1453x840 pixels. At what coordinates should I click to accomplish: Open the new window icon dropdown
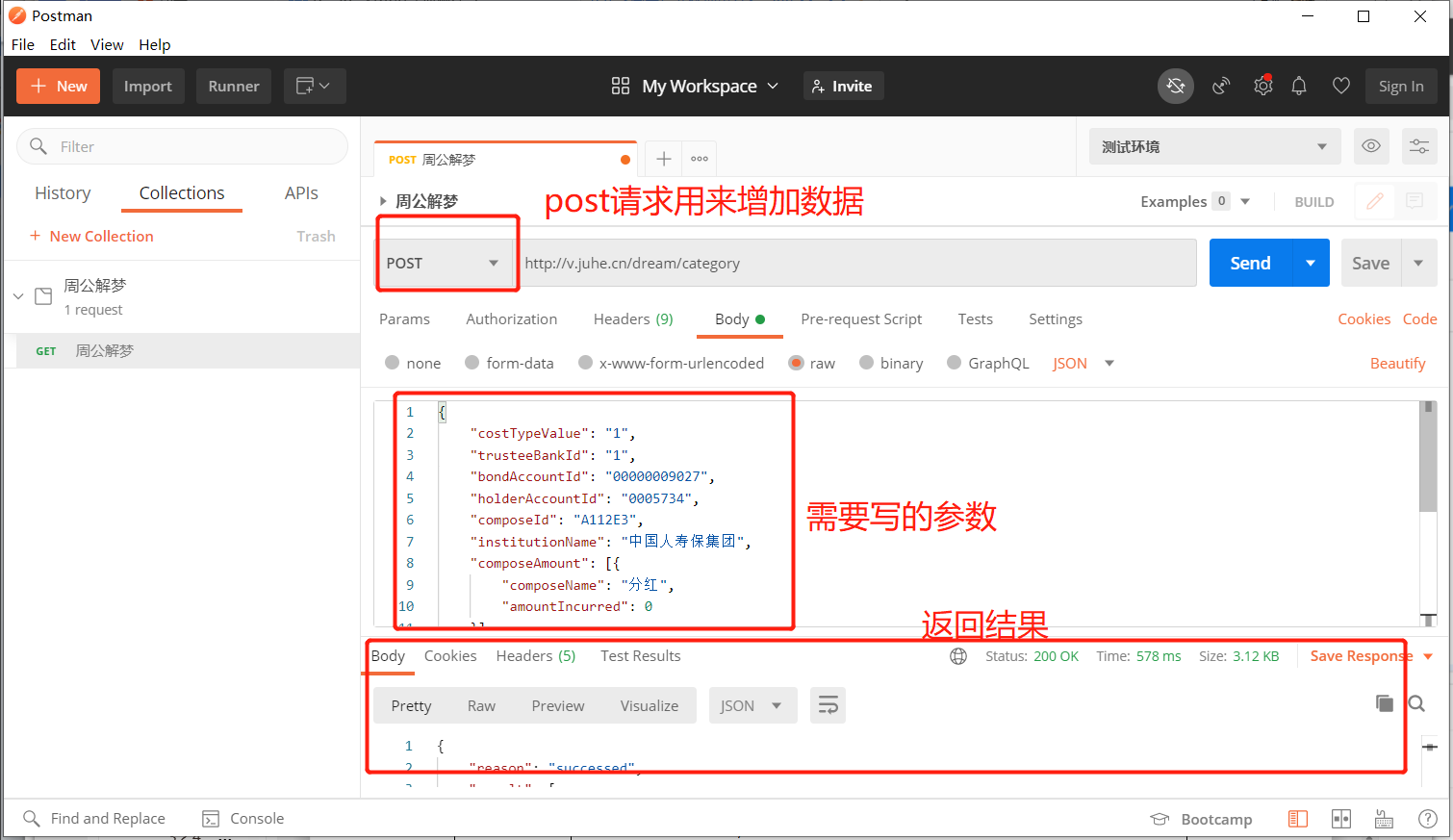pos(313,86)
